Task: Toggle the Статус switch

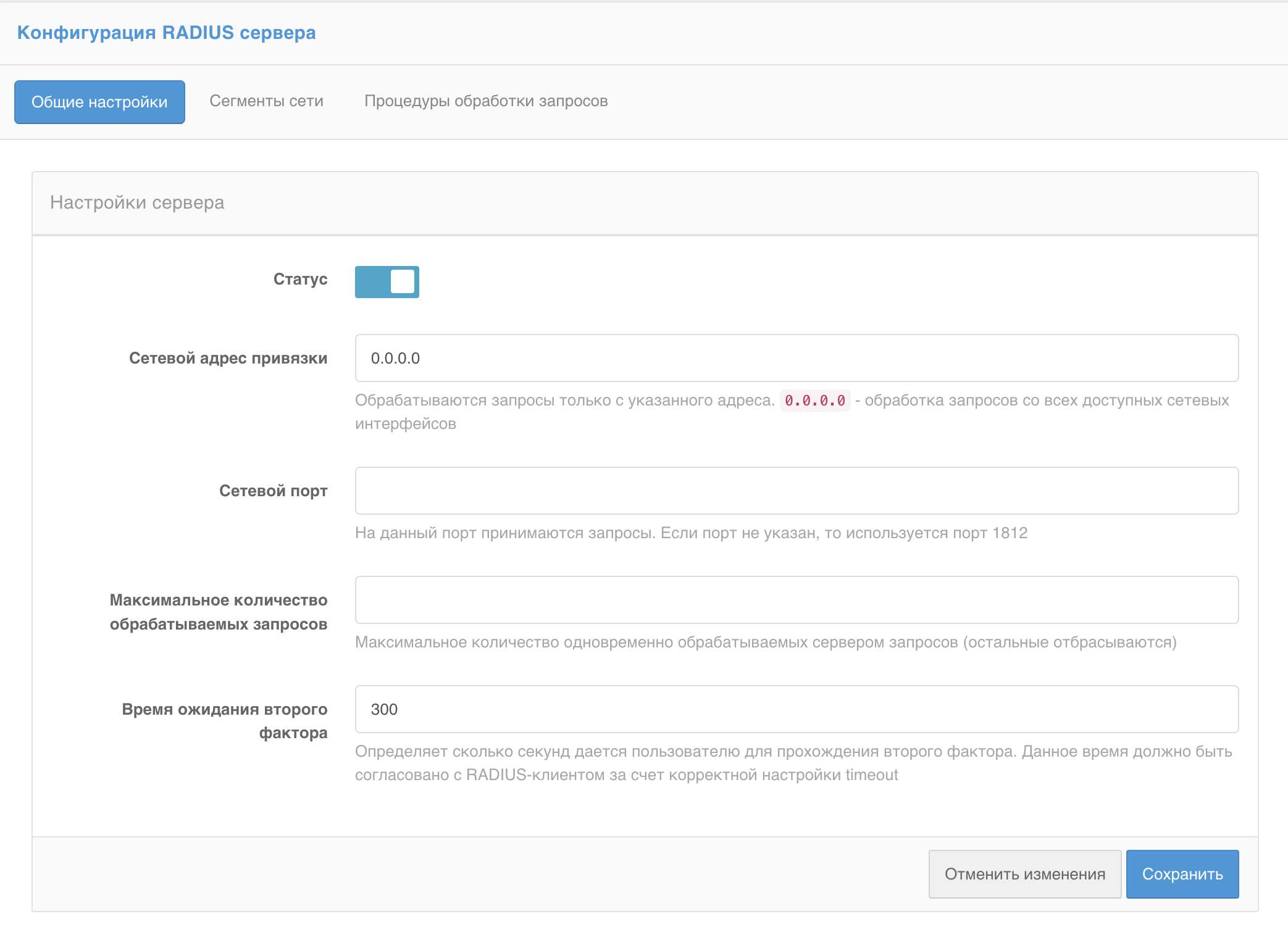Action: pos(387,282)
